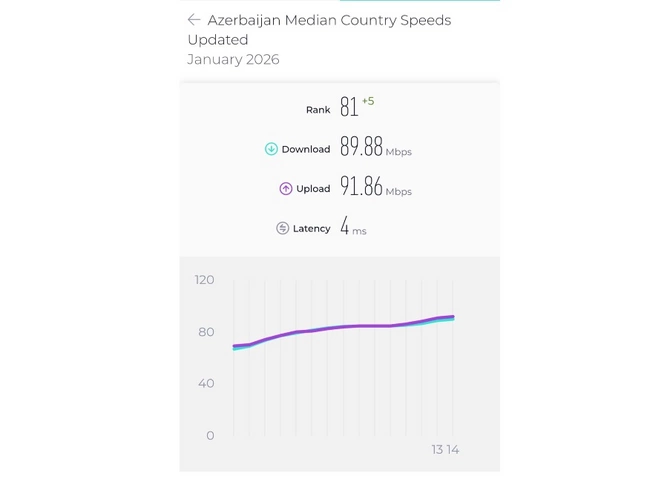Click the 4 ms latency value
The image size is (670, 479).
coord(345,227)
